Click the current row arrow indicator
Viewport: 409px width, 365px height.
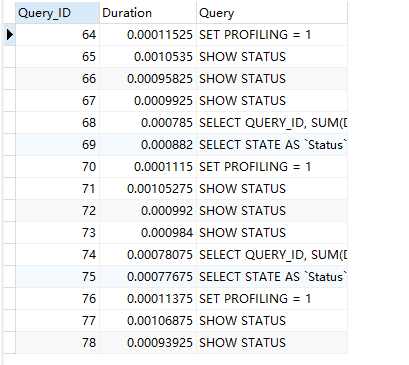tap(10, 35)
